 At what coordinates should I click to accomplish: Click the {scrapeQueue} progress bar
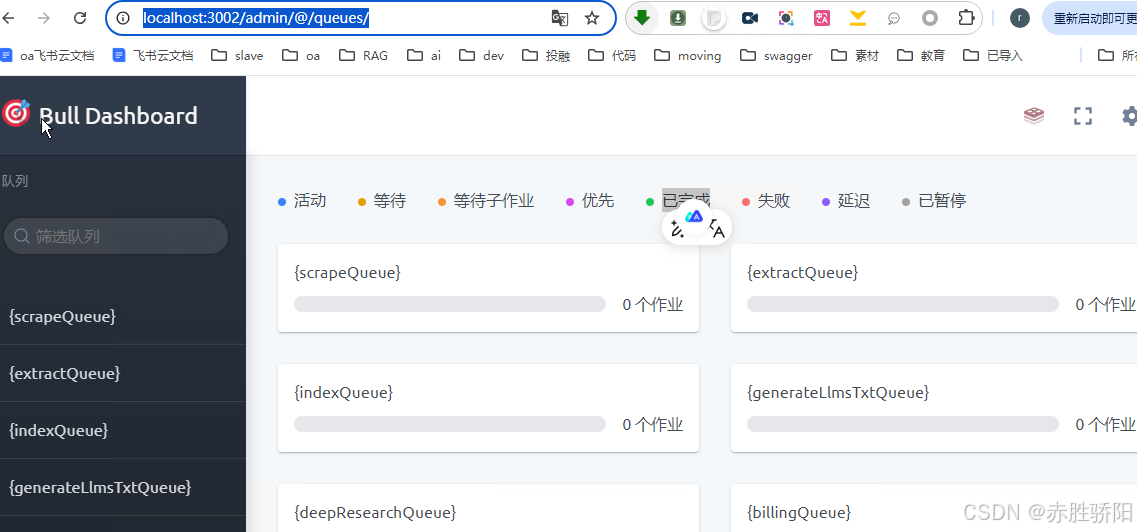pos(450,304)
